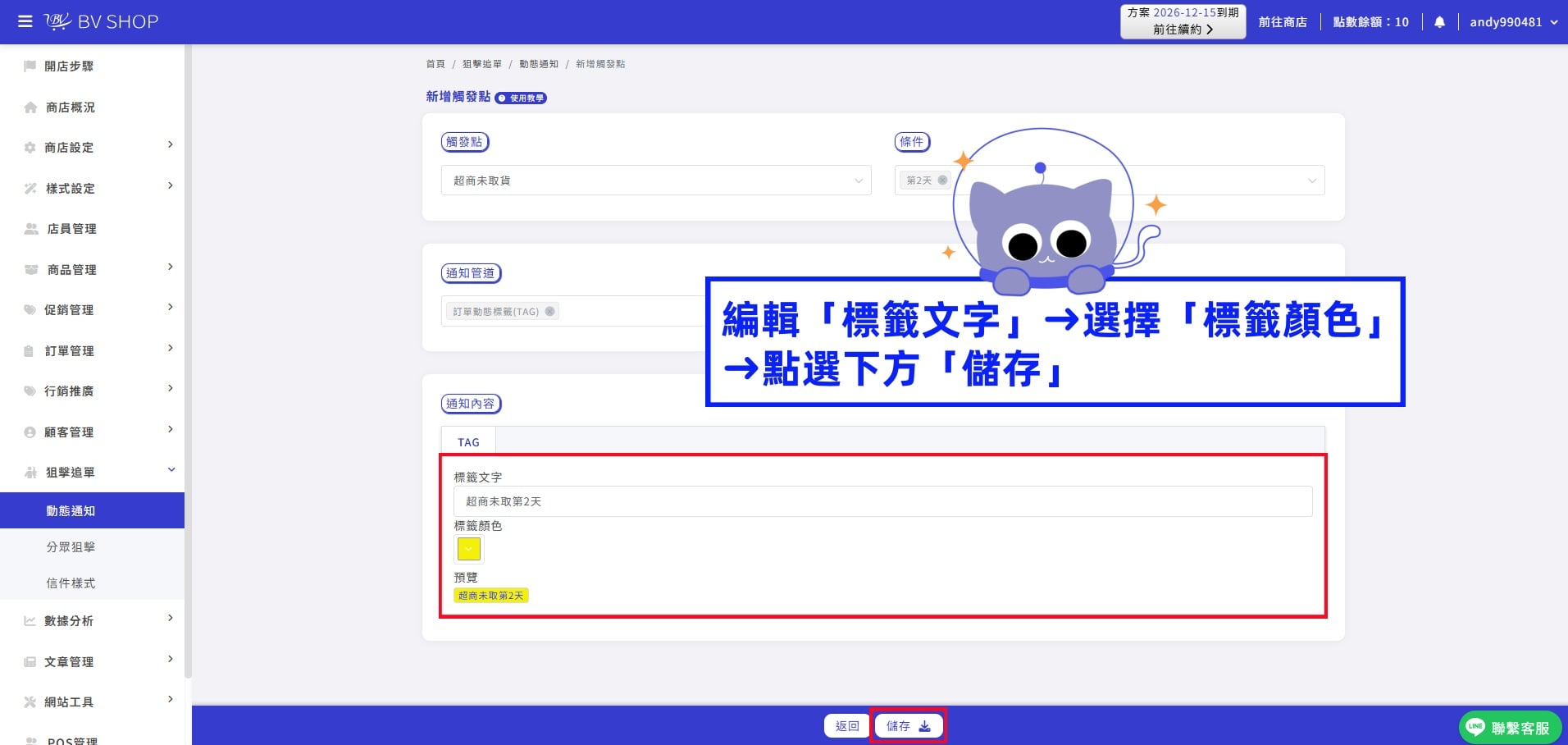Screen dimensions: 1568x745
Task: Select the TAG tab
Action: tap(468, 442)
